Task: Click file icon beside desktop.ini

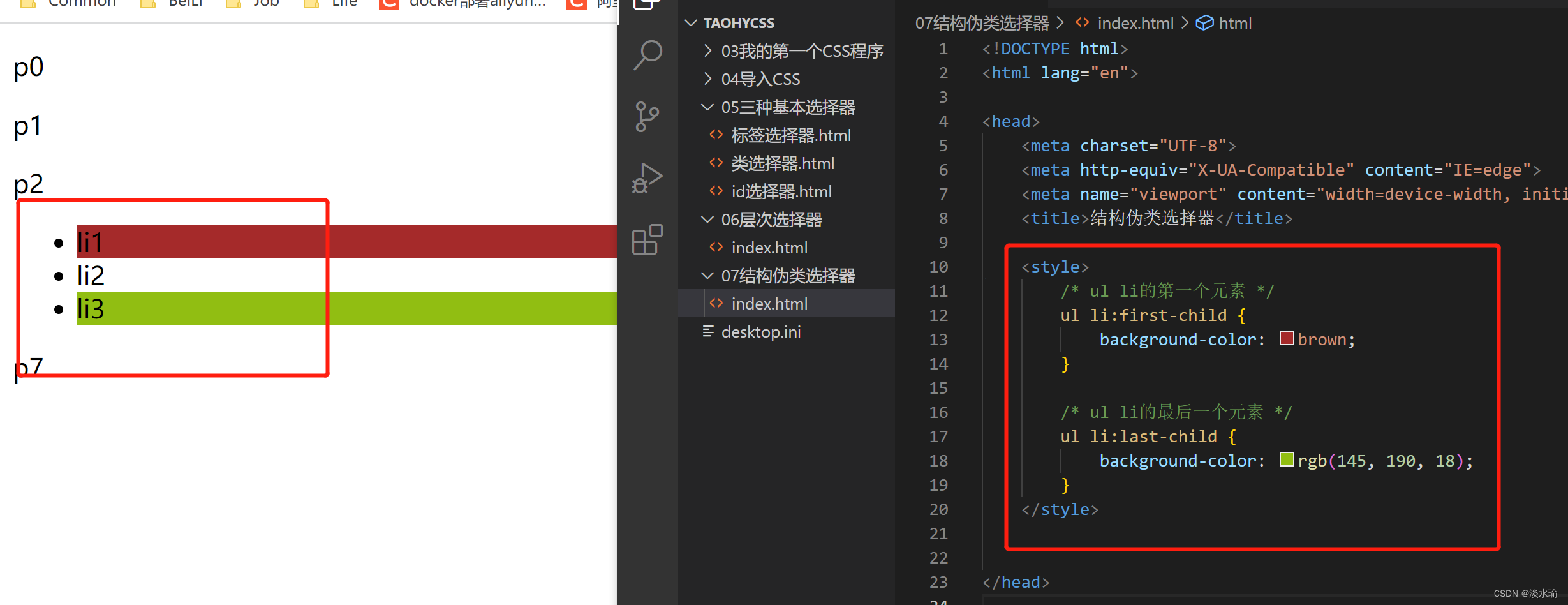Action: (707, 331)
